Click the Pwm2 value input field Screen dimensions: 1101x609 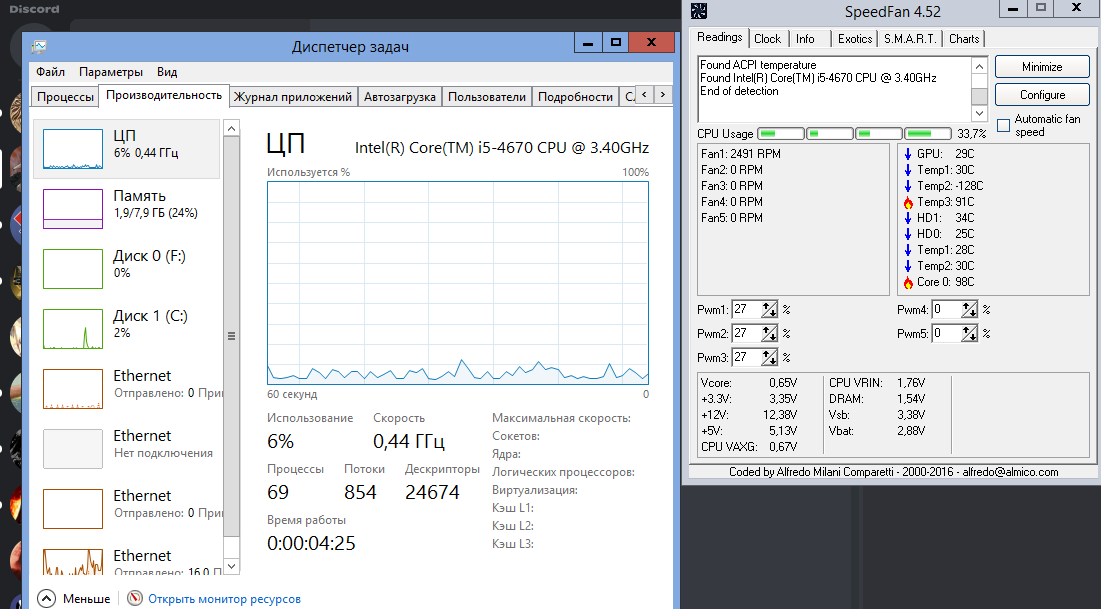pyautogui.click(x=746, y=333)
